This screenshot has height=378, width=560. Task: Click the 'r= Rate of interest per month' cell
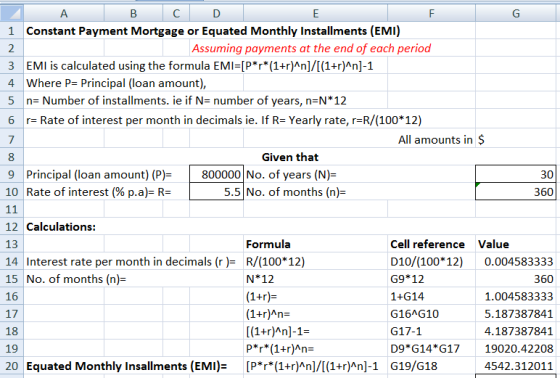(x=224, y=120)
